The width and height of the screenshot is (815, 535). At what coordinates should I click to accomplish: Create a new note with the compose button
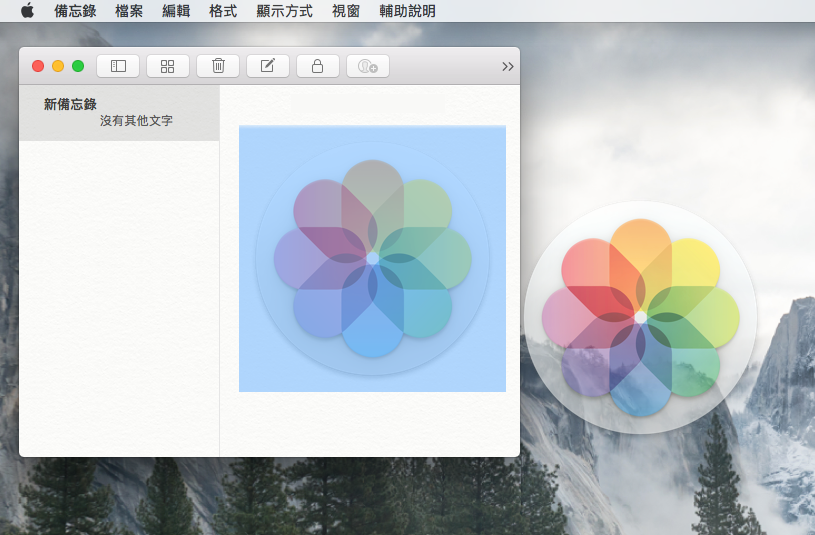(268, 66)
